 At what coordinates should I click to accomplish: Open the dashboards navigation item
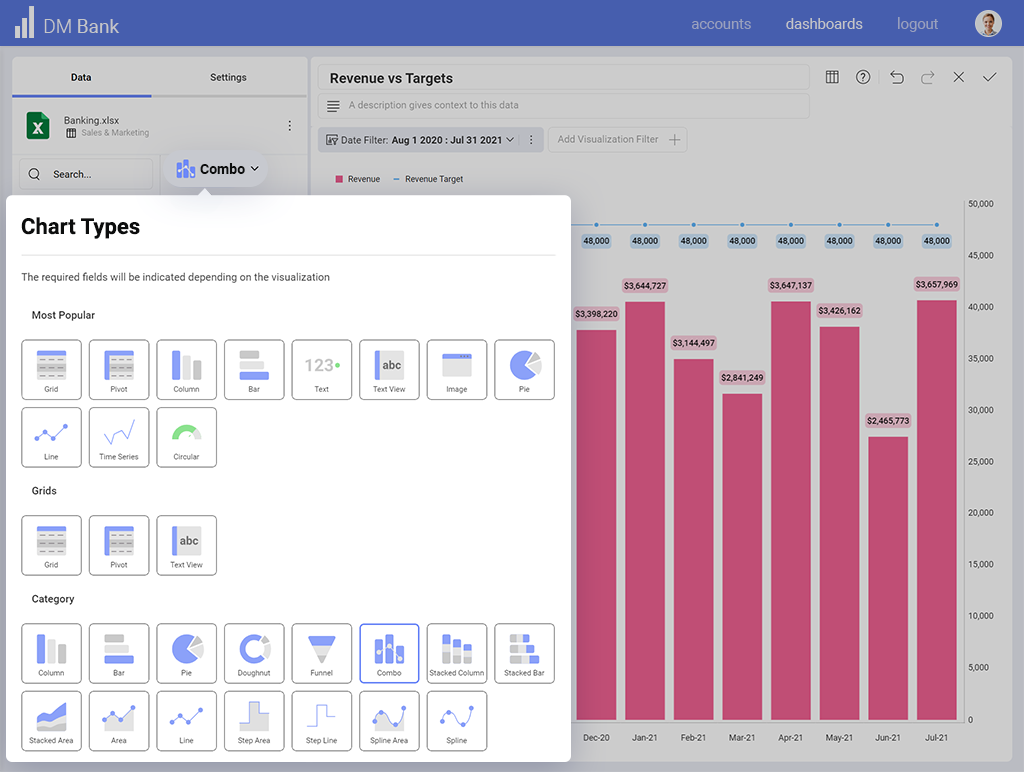click(x=823, y=24)
